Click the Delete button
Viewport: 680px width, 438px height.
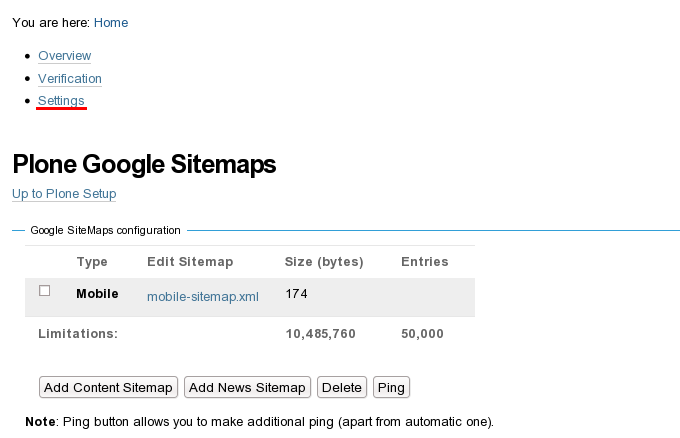point(342,387)
